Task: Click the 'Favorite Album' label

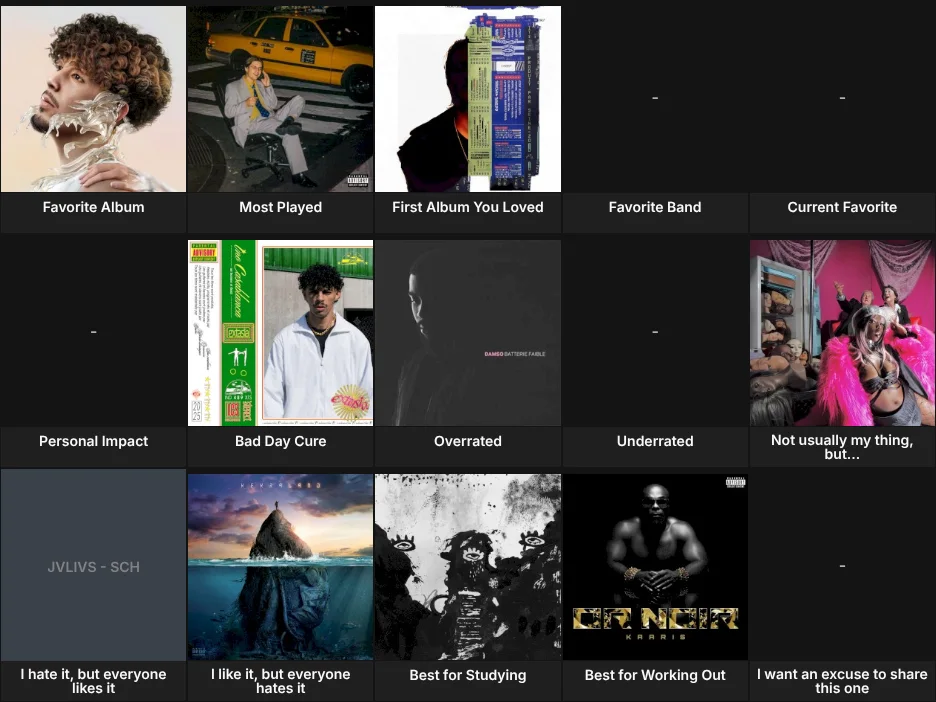Action: [x=93, y=207]
